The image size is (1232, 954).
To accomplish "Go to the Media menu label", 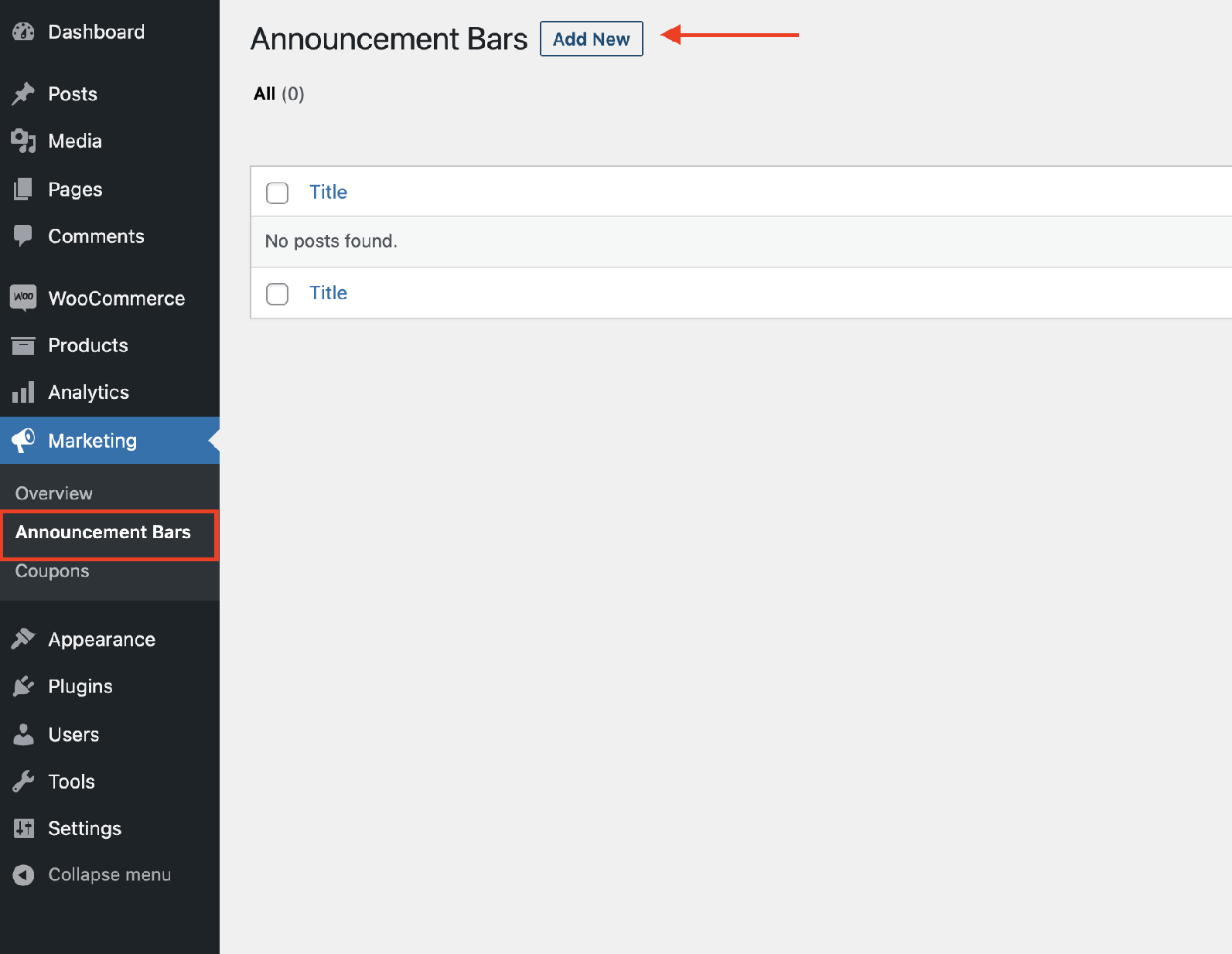I will pyautogui.click(x=75, y=141).
